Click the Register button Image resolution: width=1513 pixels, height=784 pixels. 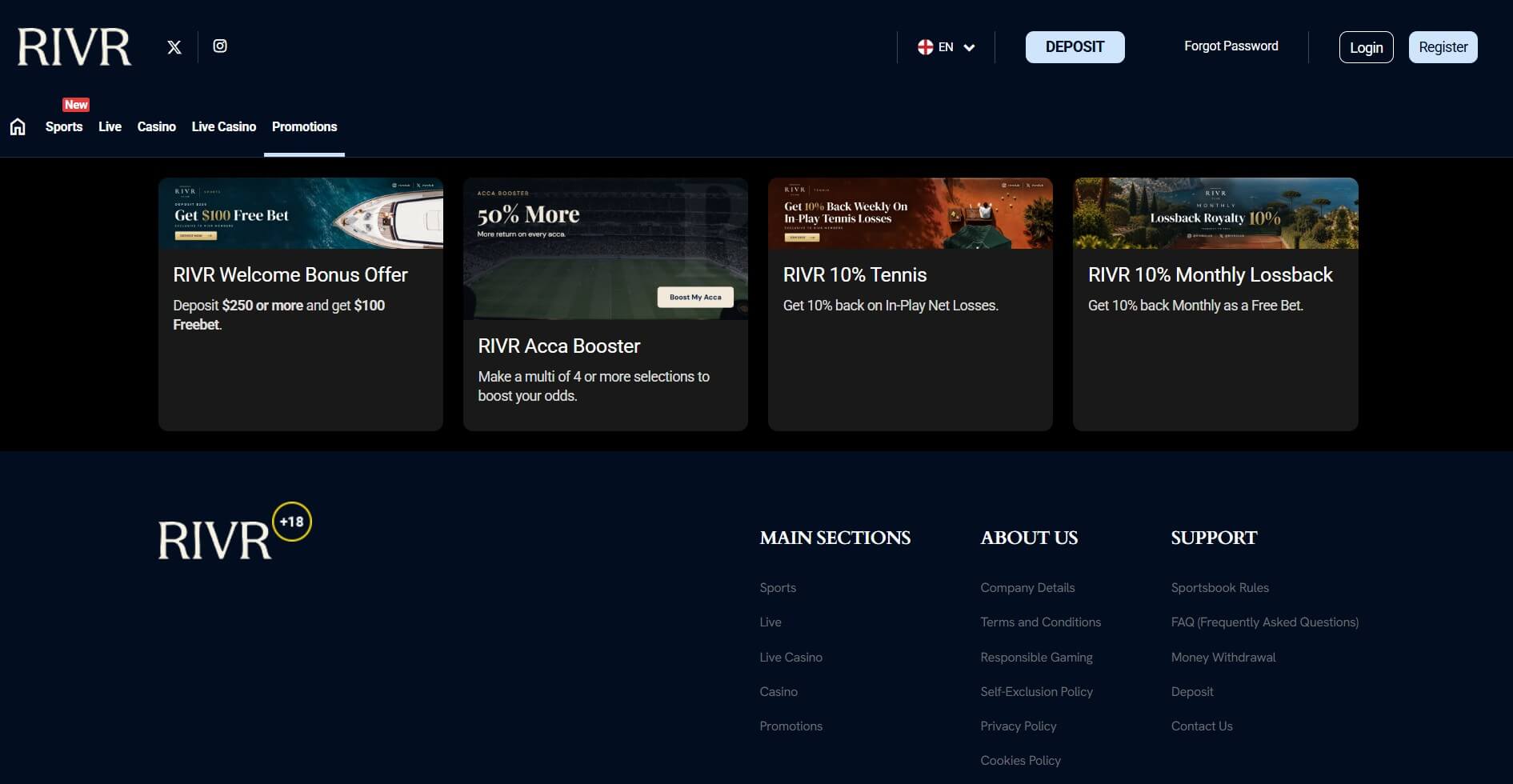1443,47
